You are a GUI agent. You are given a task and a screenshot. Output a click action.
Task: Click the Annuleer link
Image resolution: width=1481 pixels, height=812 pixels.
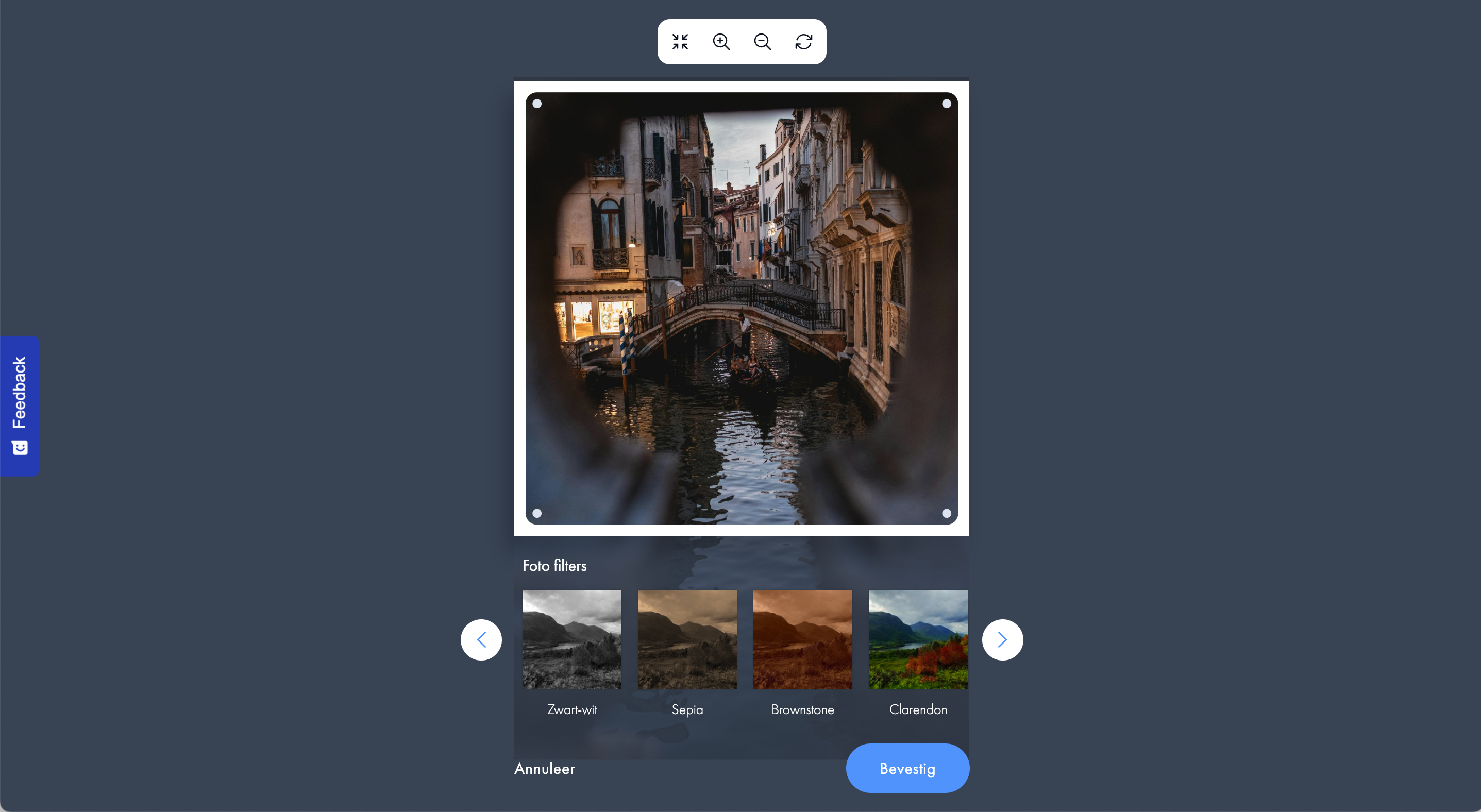tap(545, 768)
